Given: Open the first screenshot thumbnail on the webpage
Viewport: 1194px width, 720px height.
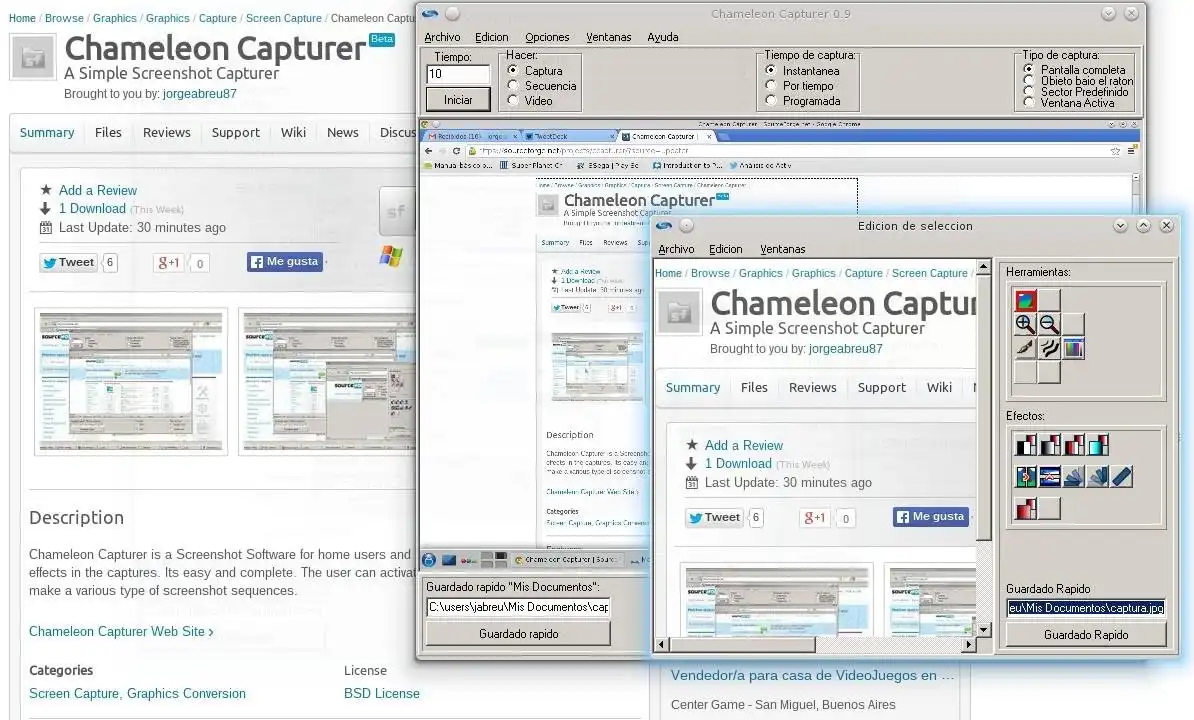Looking at the screenshot, I should [131, 381].
